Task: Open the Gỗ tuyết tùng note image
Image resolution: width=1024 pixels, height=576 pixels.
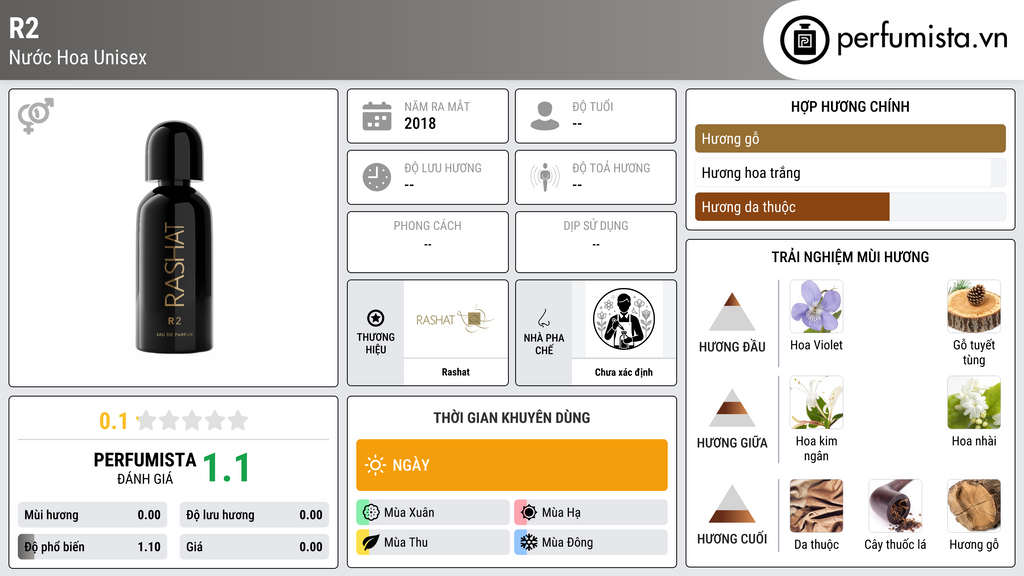Action: [x=974, y=307]
